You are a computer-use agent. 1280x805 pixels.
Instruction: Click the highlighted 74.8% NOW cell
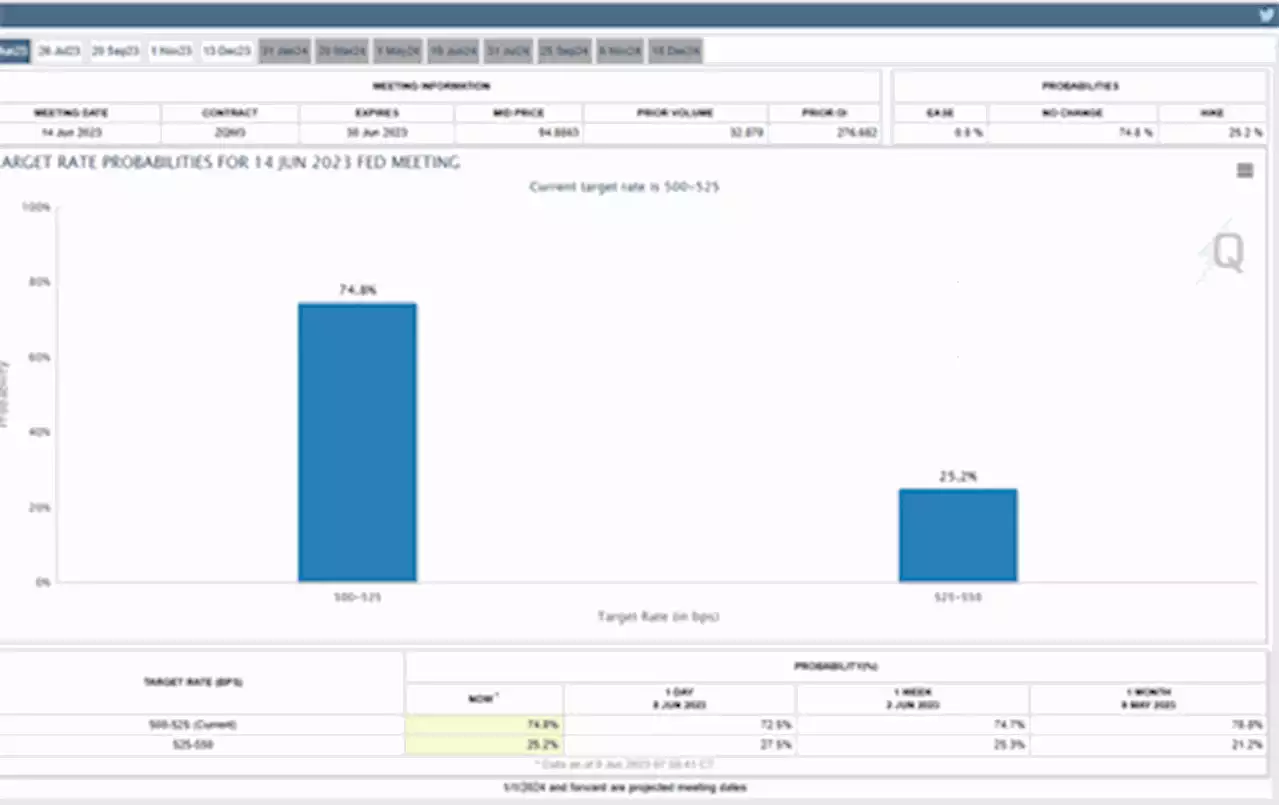484,725
